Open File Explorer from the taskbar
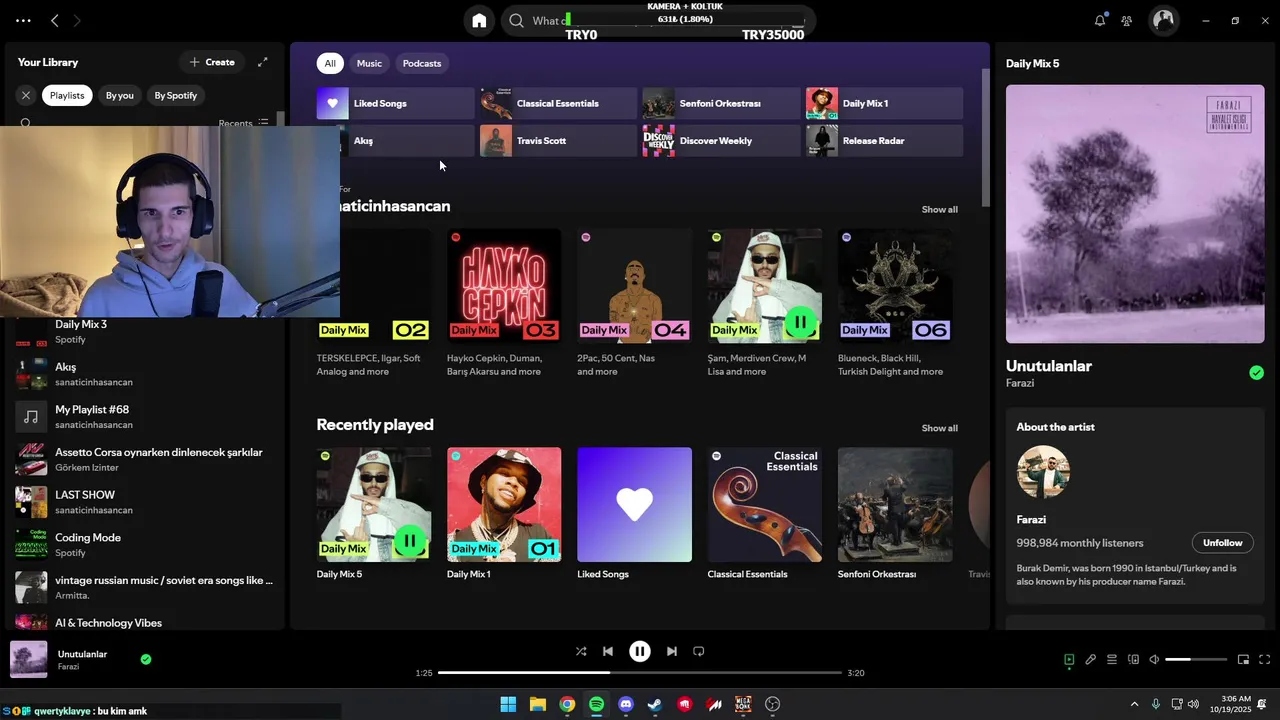The width and height of the screenshot is (1280, 720). coord(538,704)
